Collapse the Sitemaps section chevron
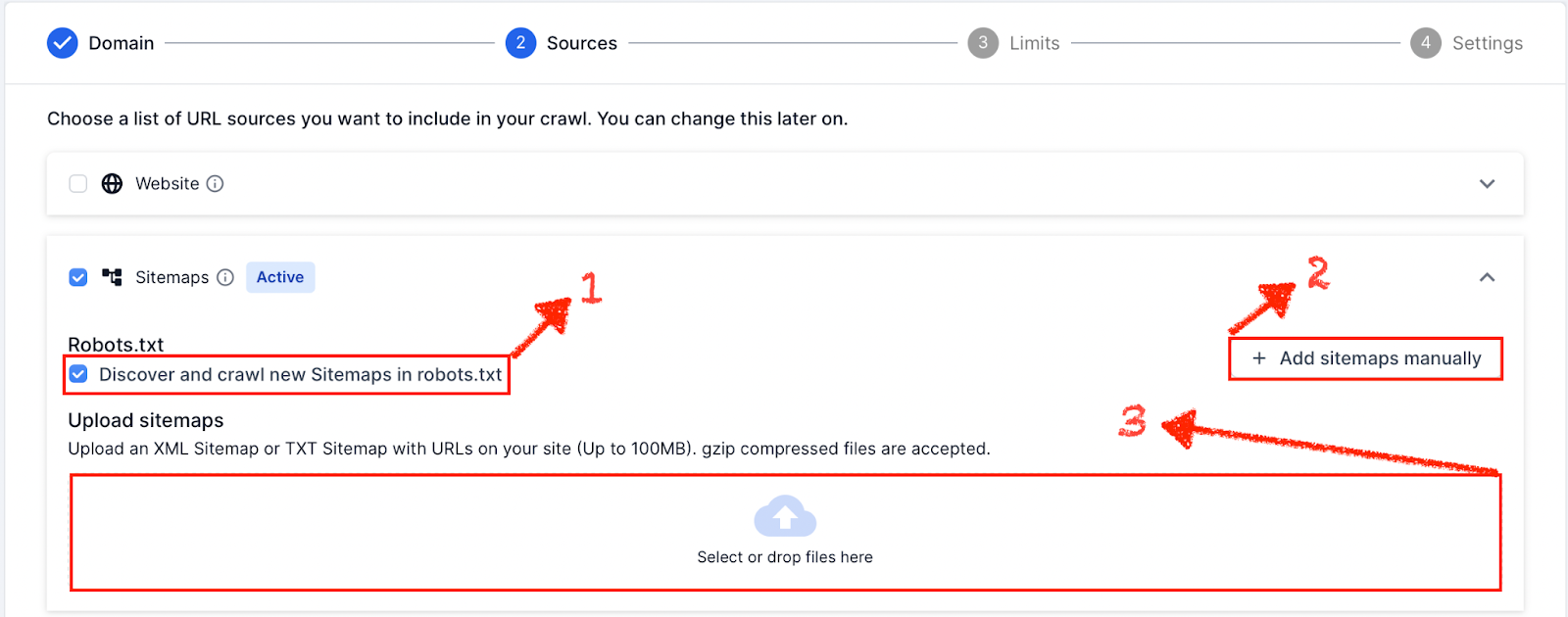 coord(1488,277)
